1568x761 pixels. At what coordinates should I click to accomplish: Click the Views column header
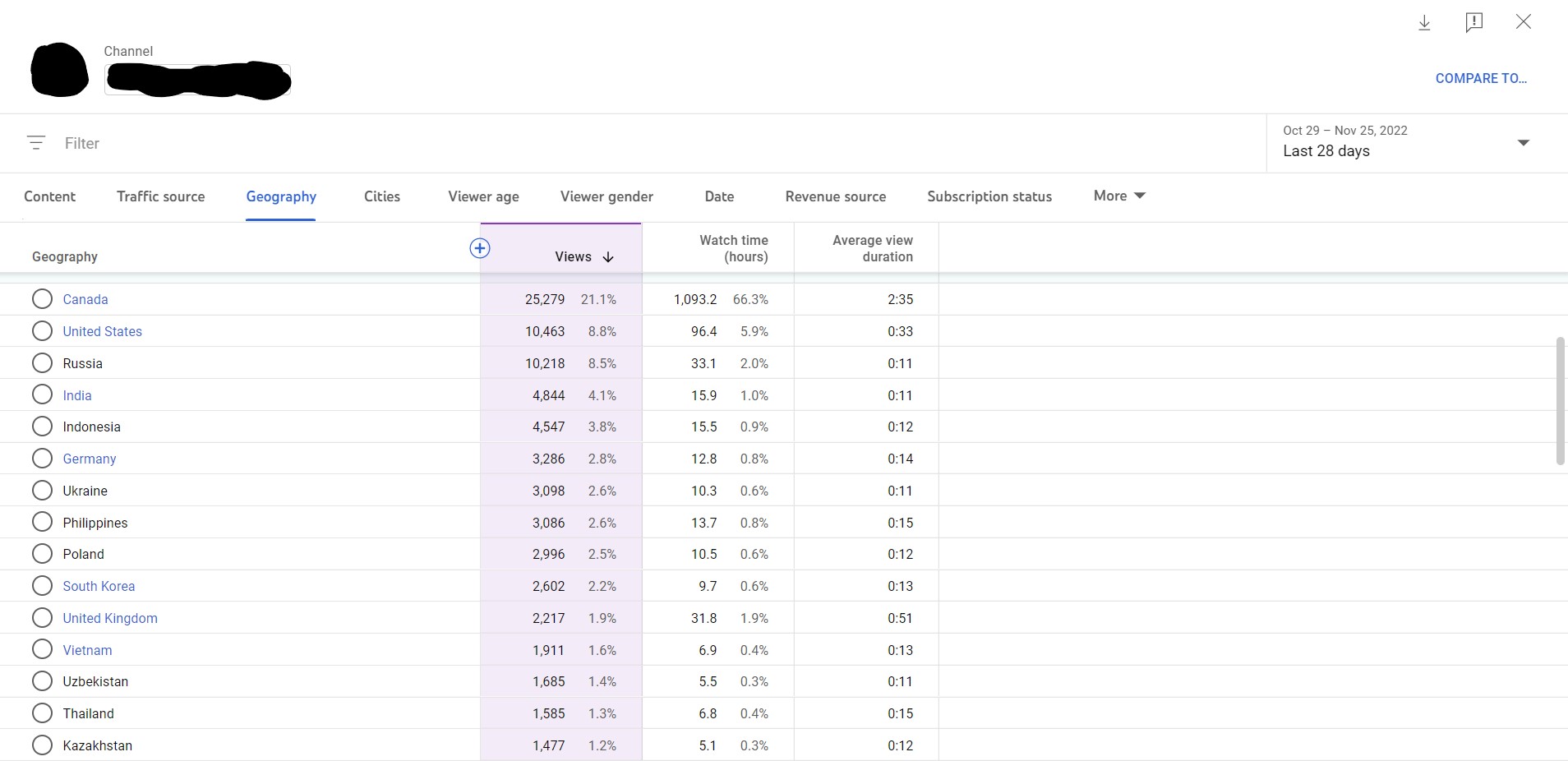(573, 256)
